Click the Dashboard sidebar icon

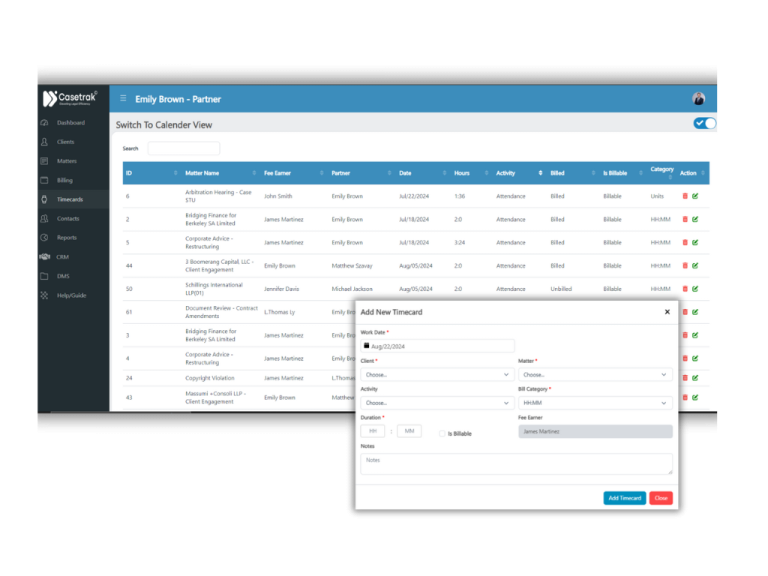44,123
